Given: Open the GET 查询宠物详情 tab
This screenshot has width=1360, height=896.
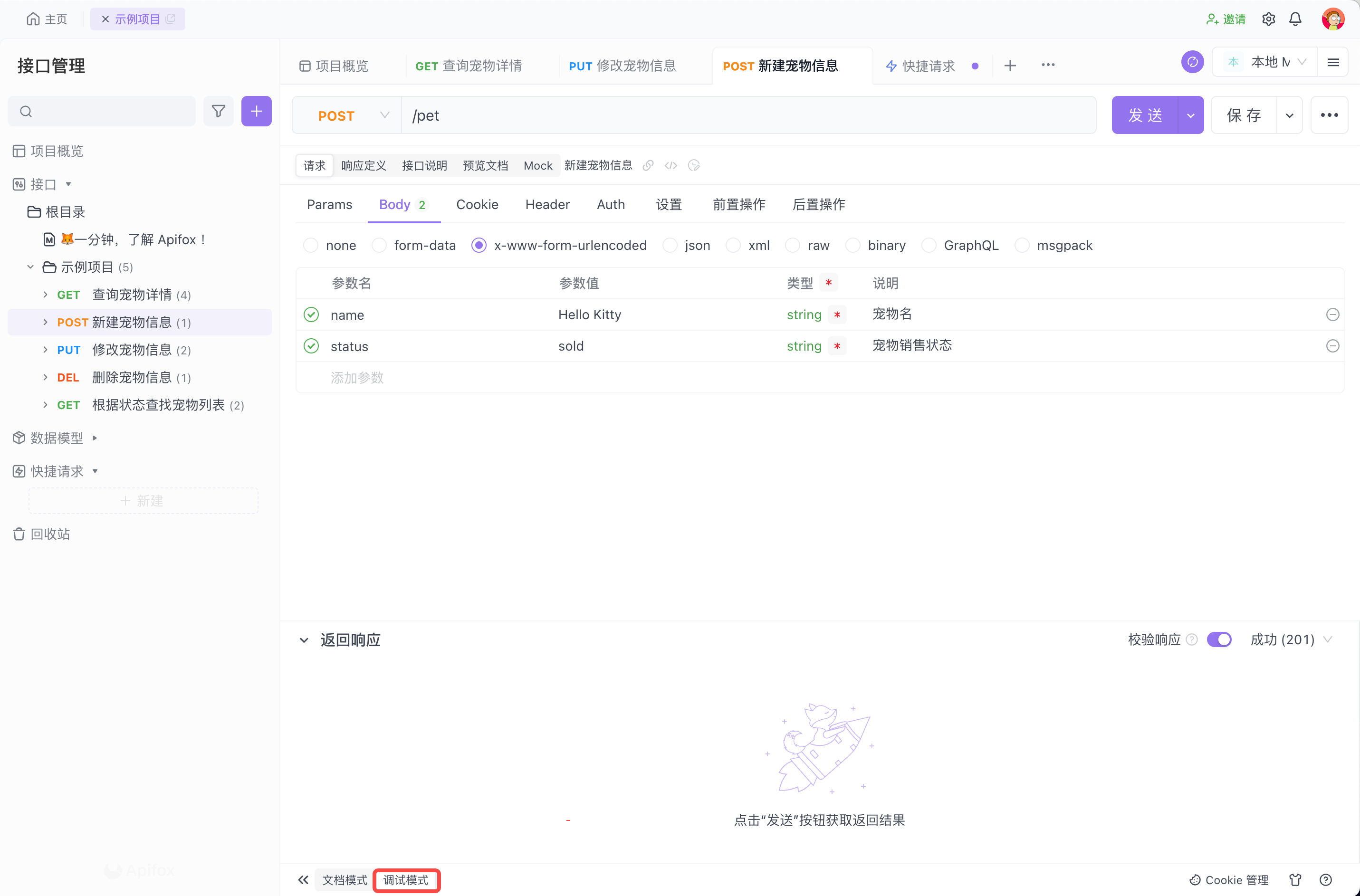Looking at the screenshot, I should point(469,66).
